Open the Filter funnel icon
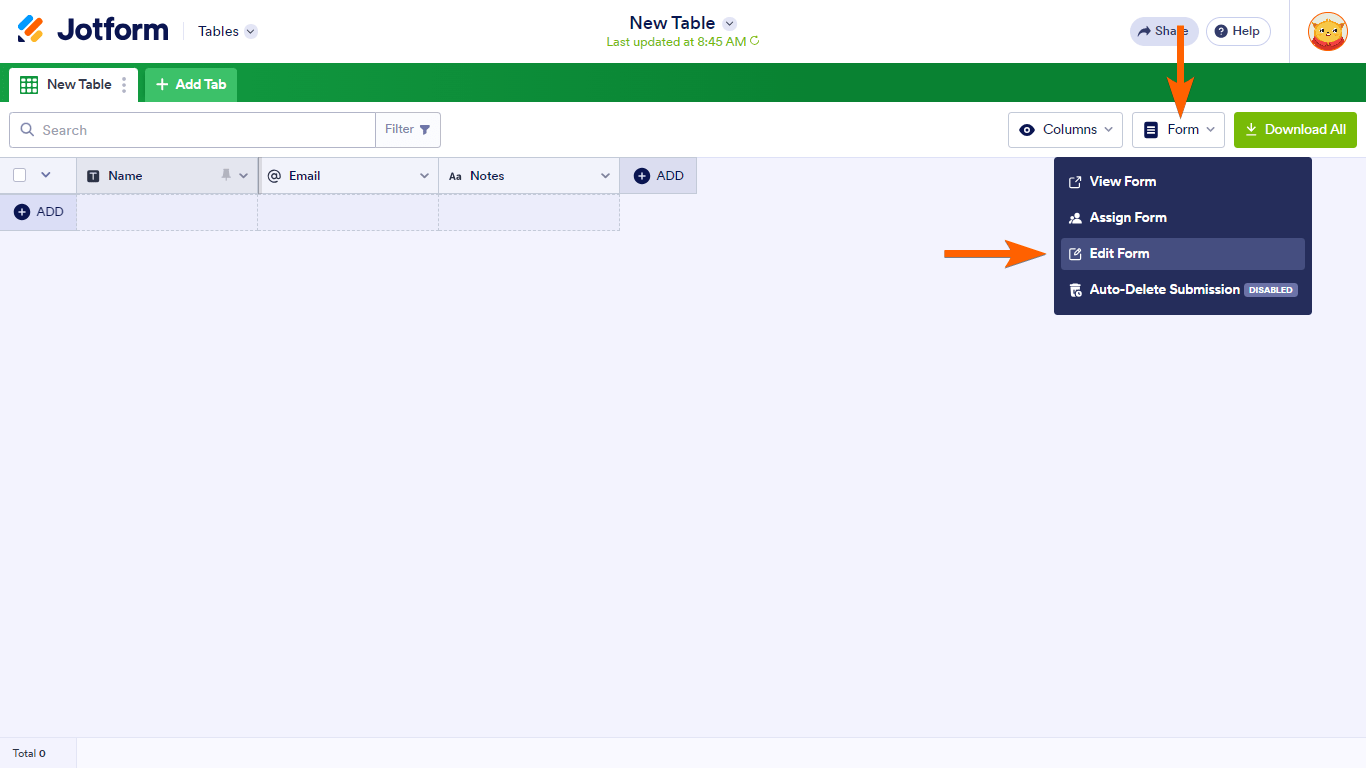This screenshot has width=1366, height=768. click(x=425, y=129)
